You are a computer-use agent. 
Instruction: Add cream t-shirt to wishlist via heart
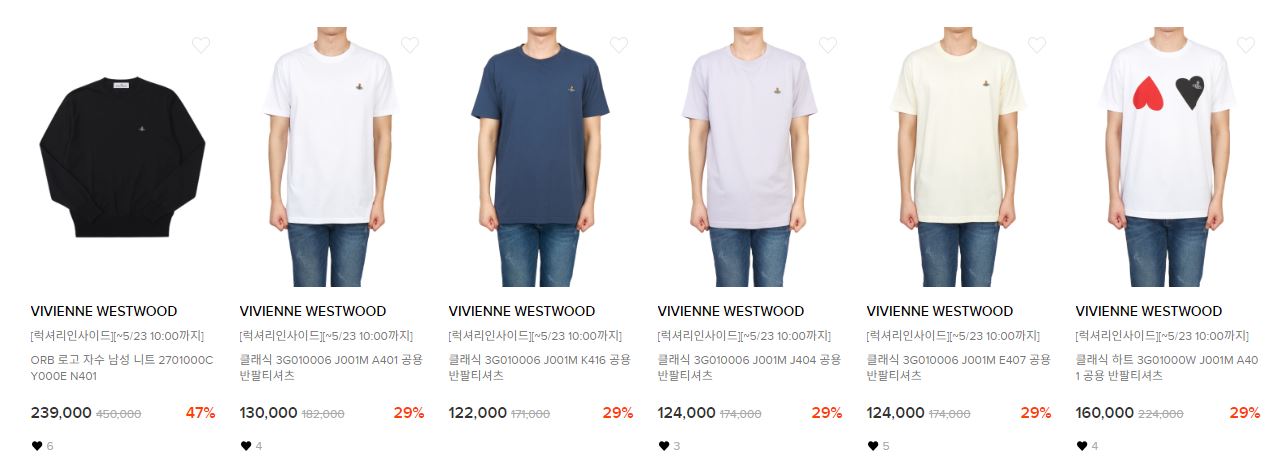pyautogui.click(x=1037, y=45)
